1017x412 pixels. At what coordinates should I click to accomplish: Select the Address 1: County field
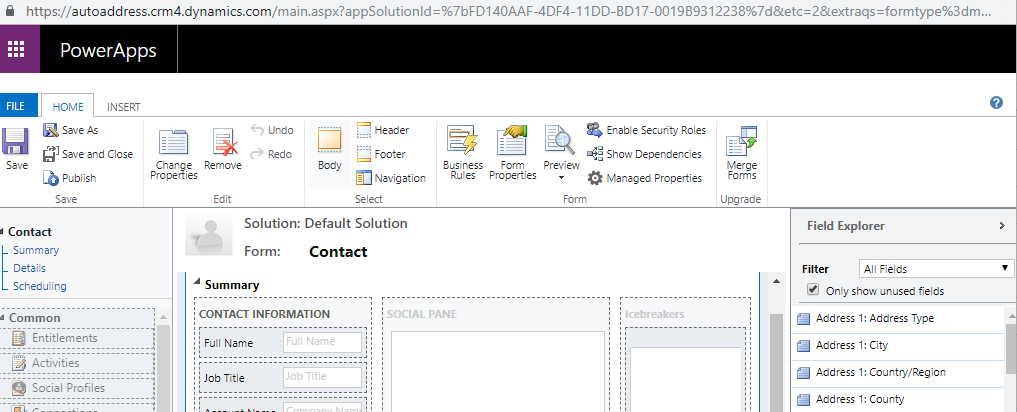pos(898,399)
